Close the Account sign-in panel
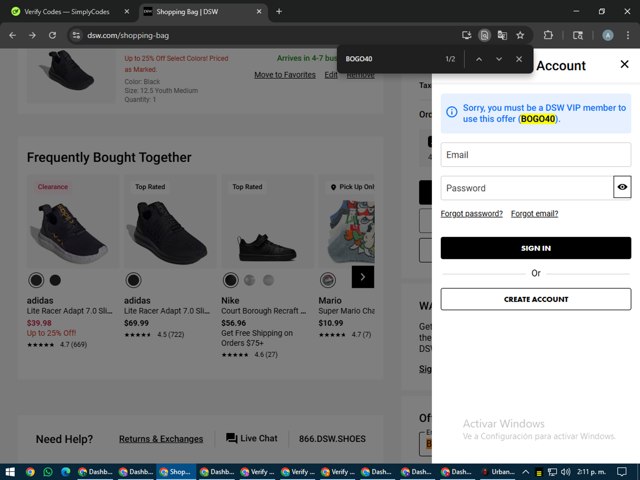The height and width of the screenshot is (480, 640). (x=624, y=64)
